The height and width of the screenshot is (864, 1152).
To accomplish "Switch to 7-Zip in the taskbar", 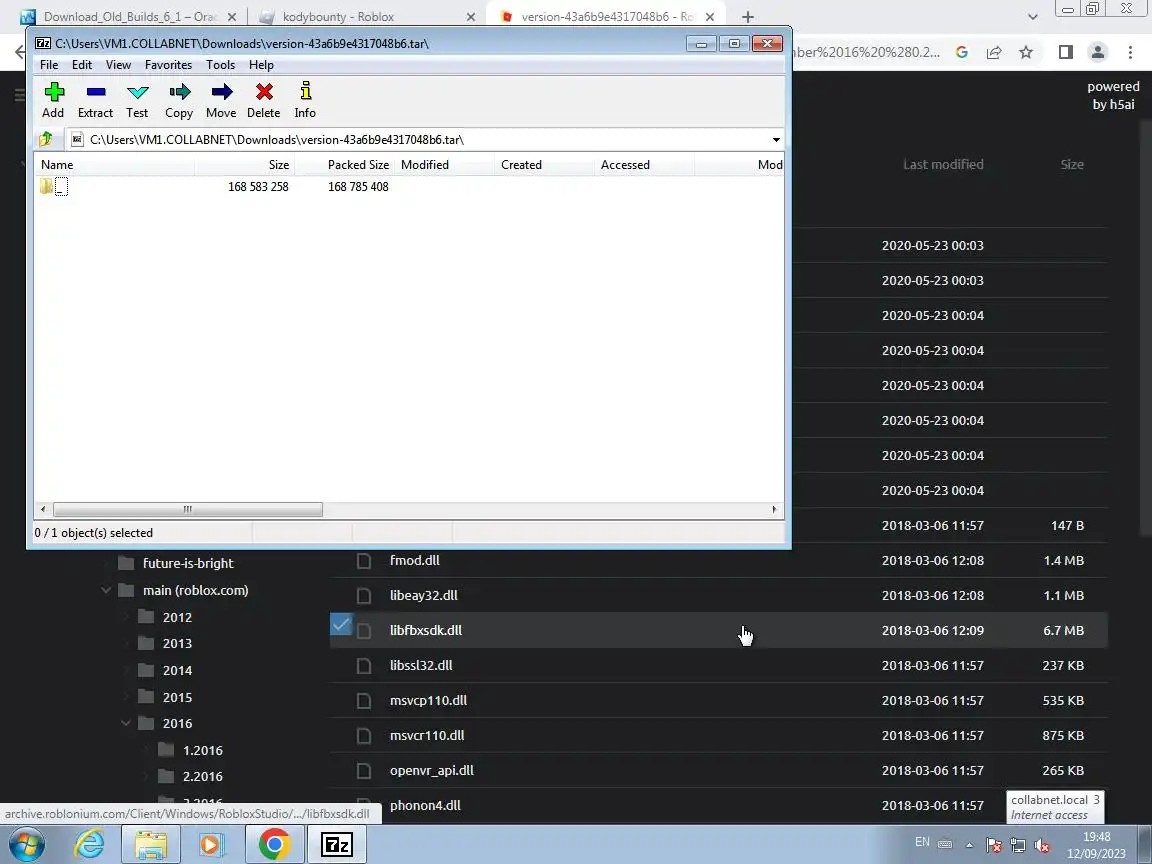I will point(336,844).
